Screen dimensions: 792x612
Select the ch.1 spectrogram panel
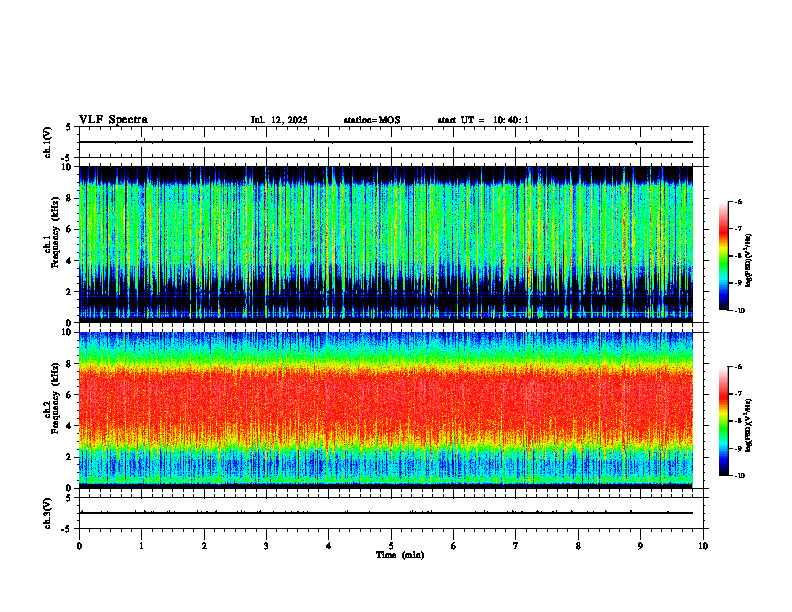point(386,244)
